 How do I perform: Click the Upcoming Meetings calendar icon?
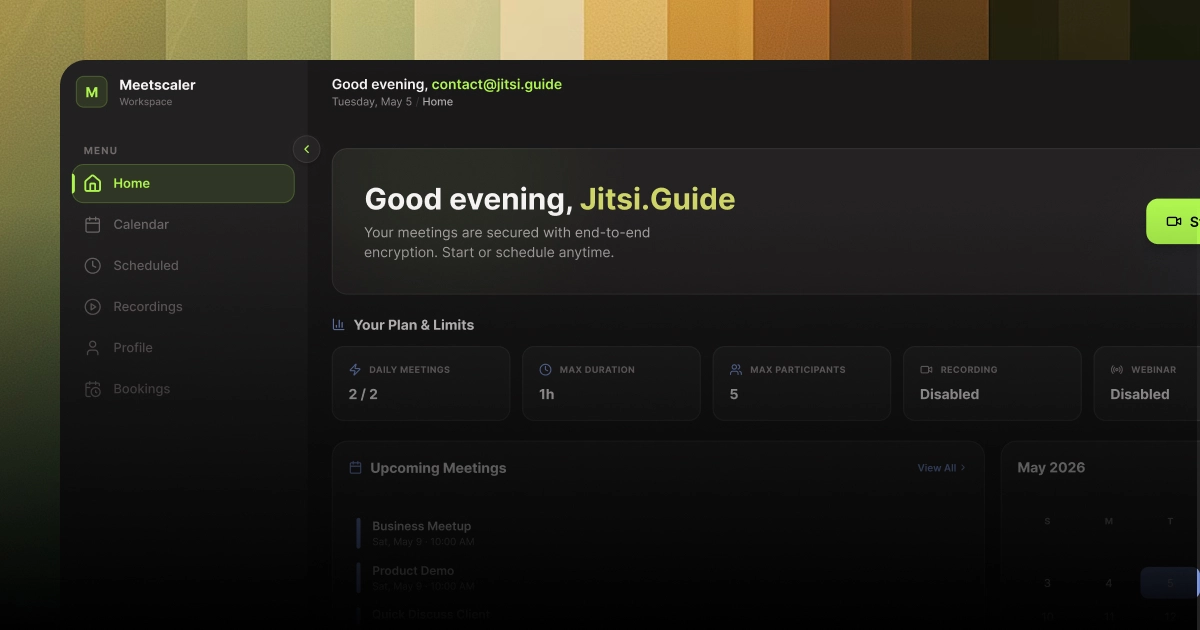355,468
